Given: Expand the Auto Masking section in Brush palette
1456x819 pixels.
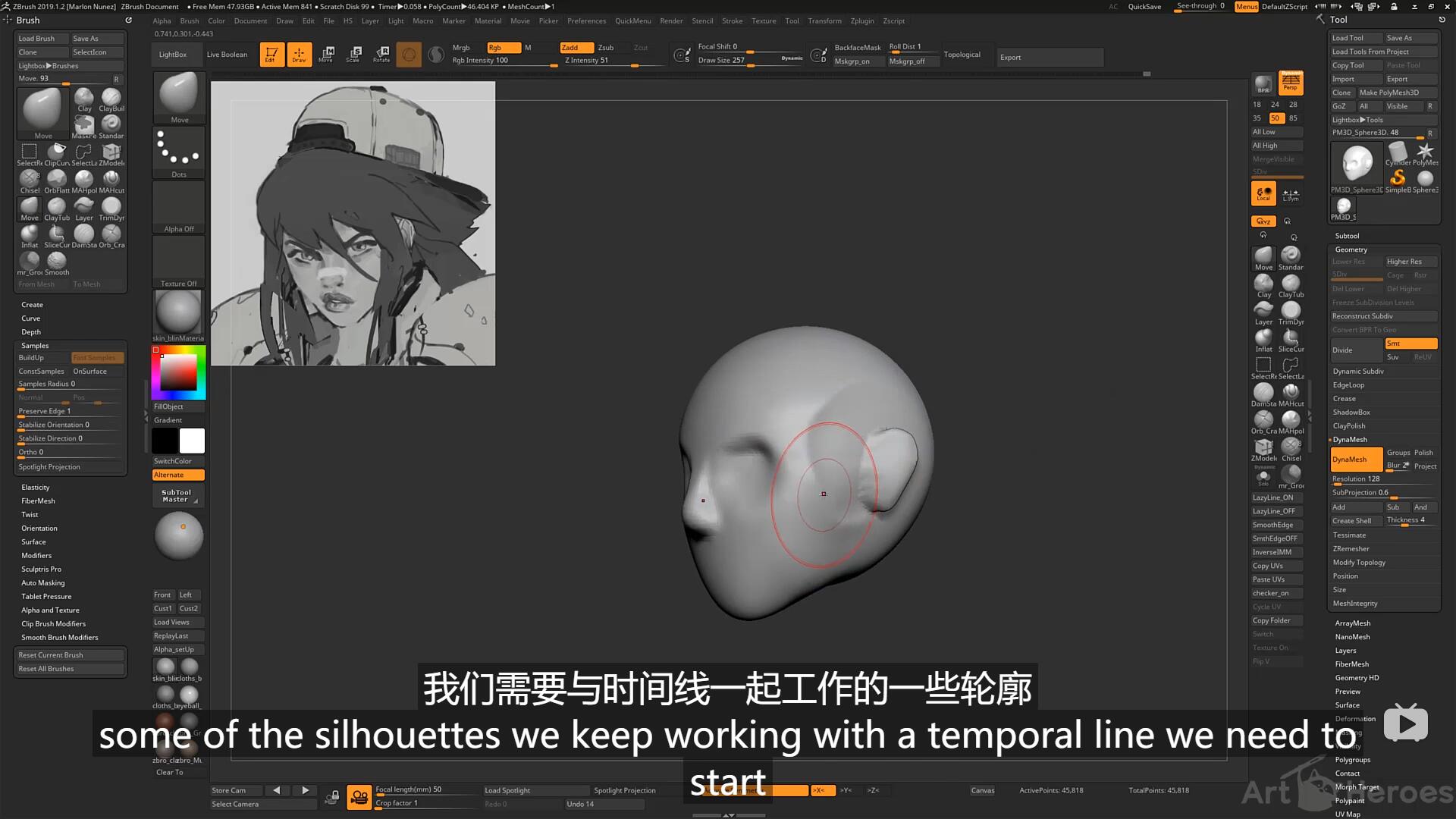Looking at the screenshot, I should [x=43, y=583].
